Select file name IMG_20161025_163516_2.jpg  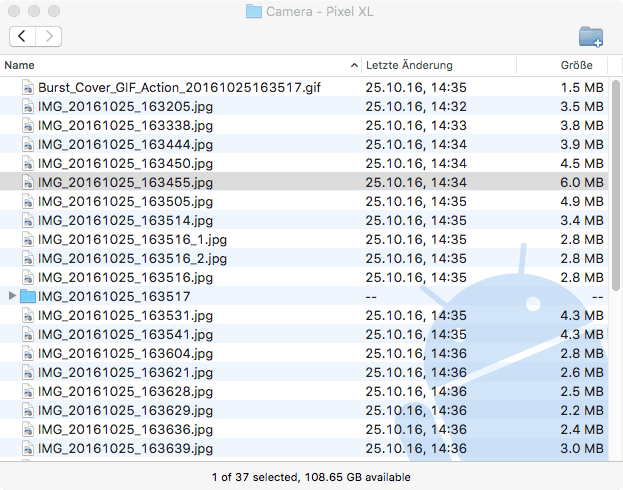click(132, 259)
